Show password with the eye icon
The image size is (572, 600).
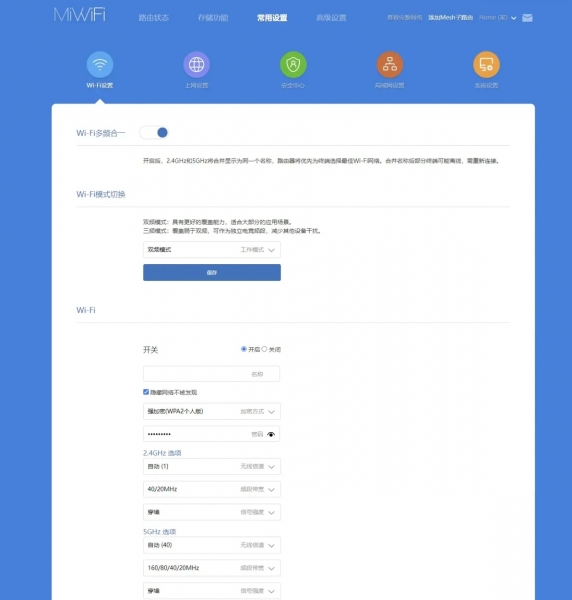pos(271,434)
